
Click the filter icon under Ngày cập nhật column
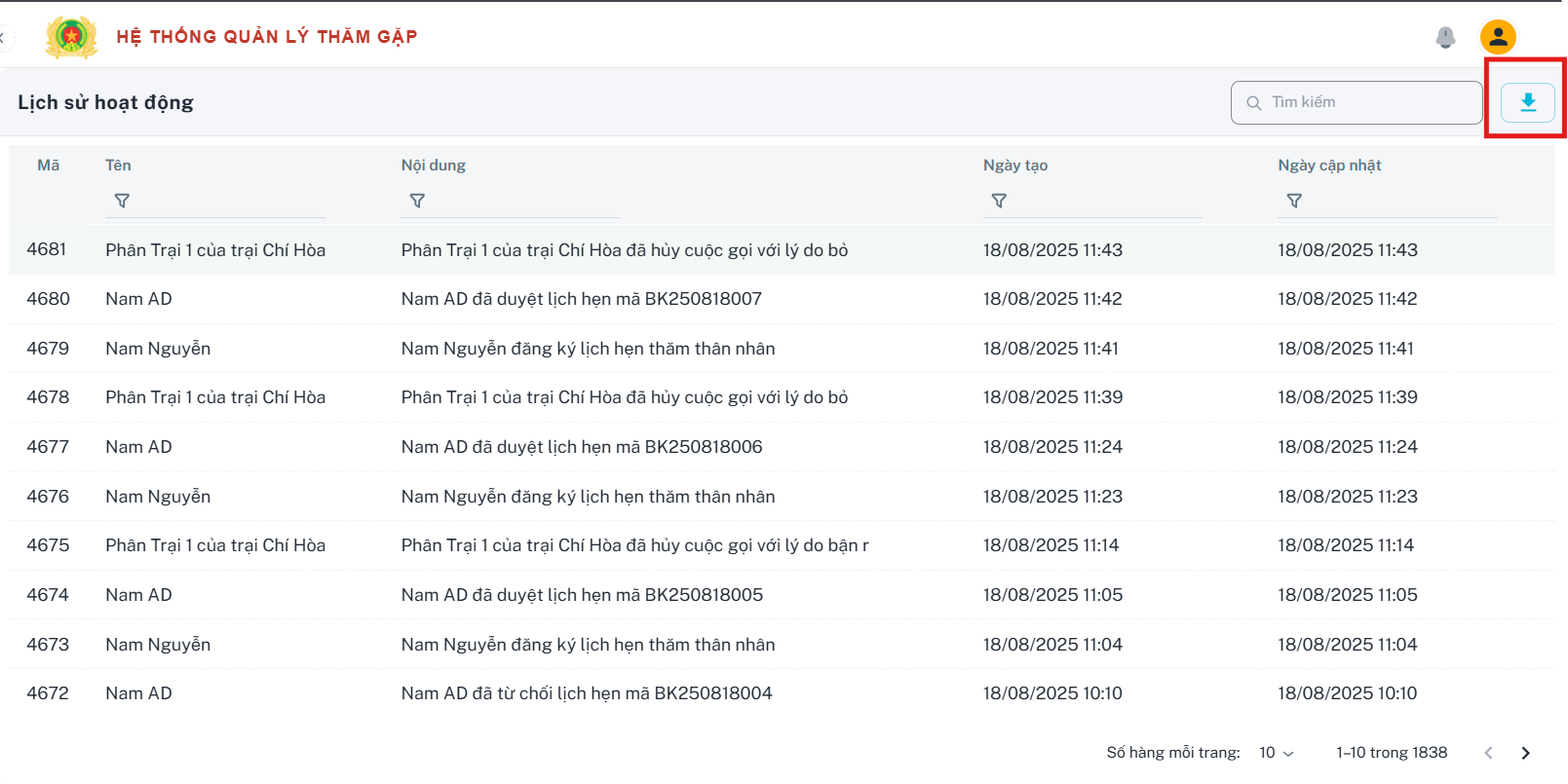pos(1294,201)
